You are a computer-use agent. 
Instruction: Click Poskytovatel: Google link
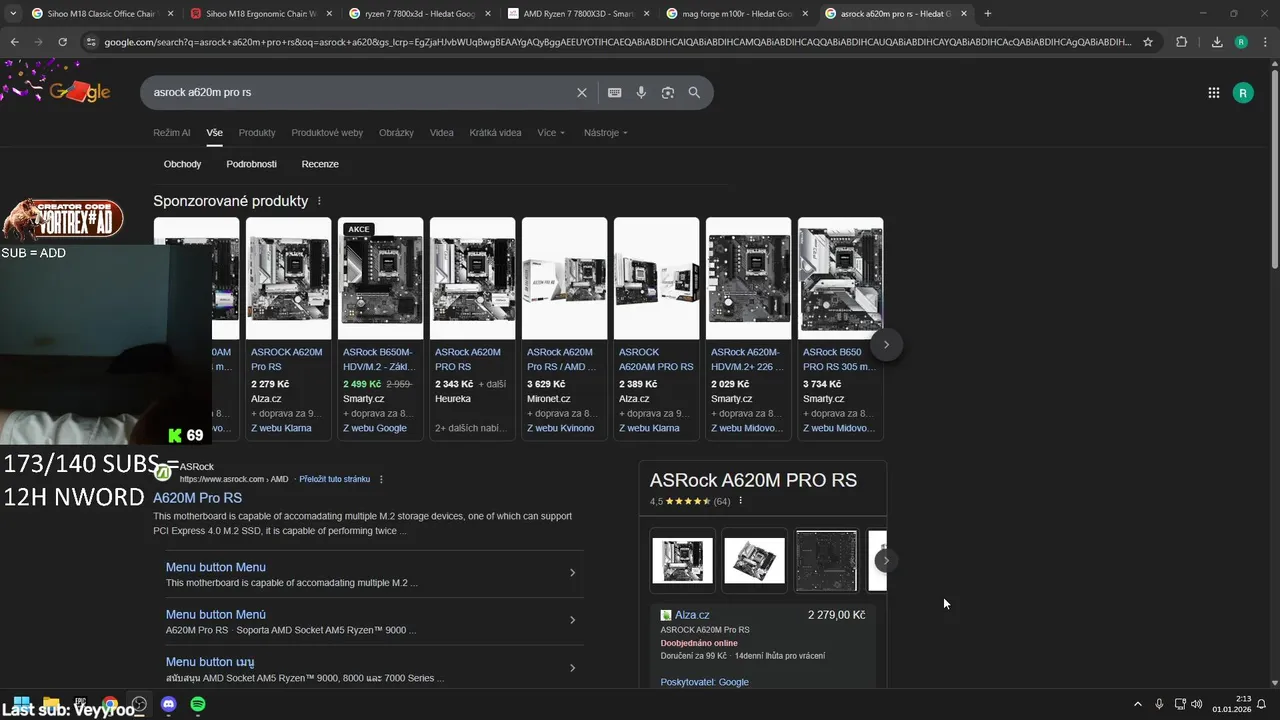pos(704,682)
